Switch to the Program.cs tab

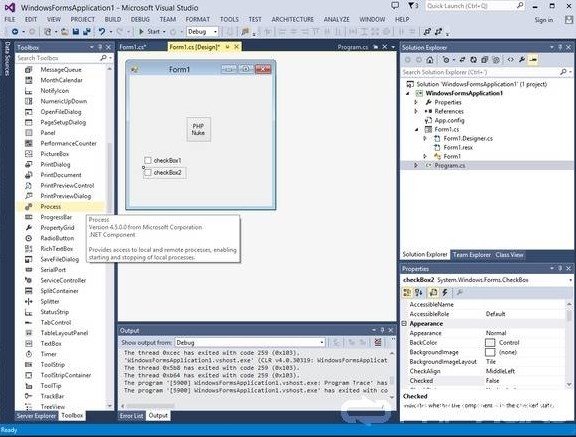353,47
